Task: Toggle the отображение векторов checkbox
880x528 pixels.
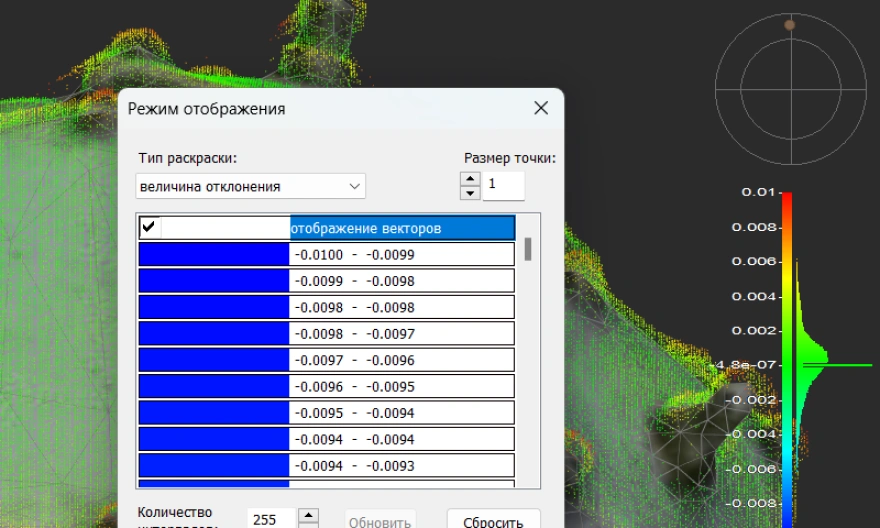Action: (x=150, y=228)
